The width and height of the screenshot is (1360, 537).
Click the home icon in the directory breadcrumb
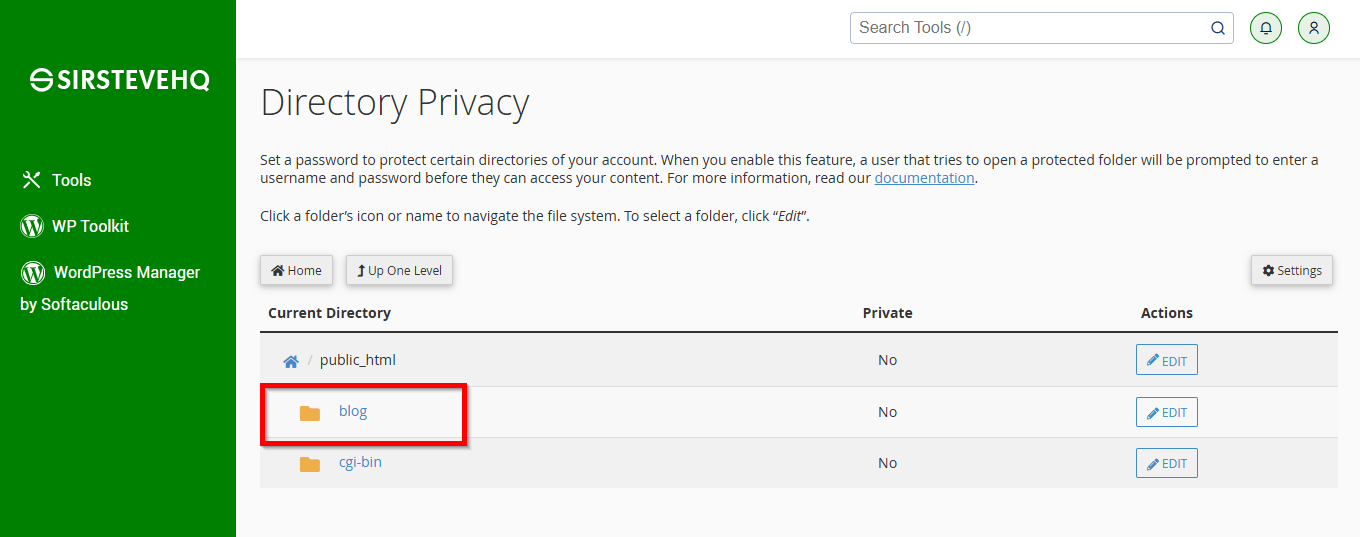tap(291, 361)
